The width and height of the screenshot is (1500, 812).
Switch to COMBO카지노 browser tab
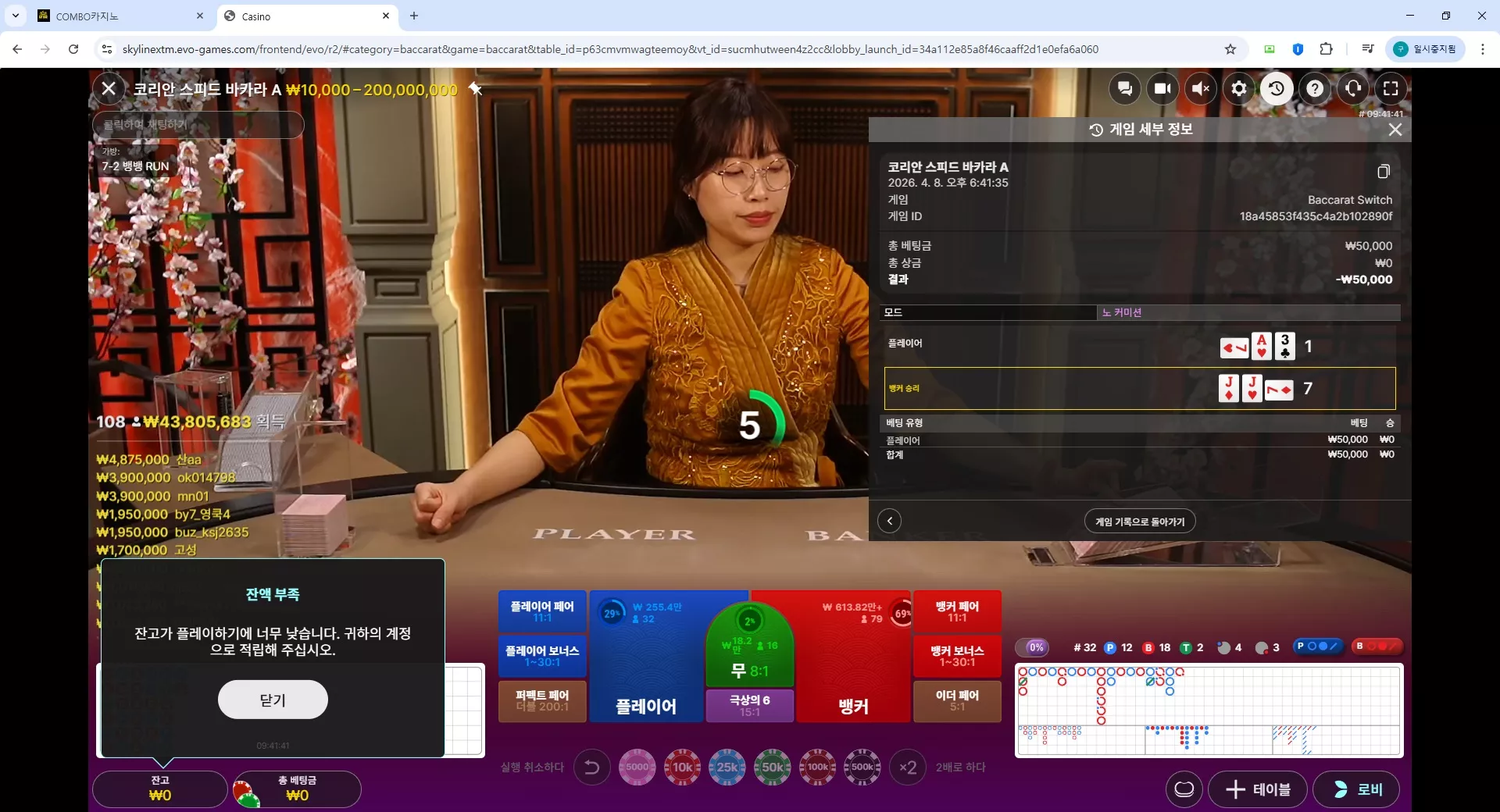[x=121, y=16]
